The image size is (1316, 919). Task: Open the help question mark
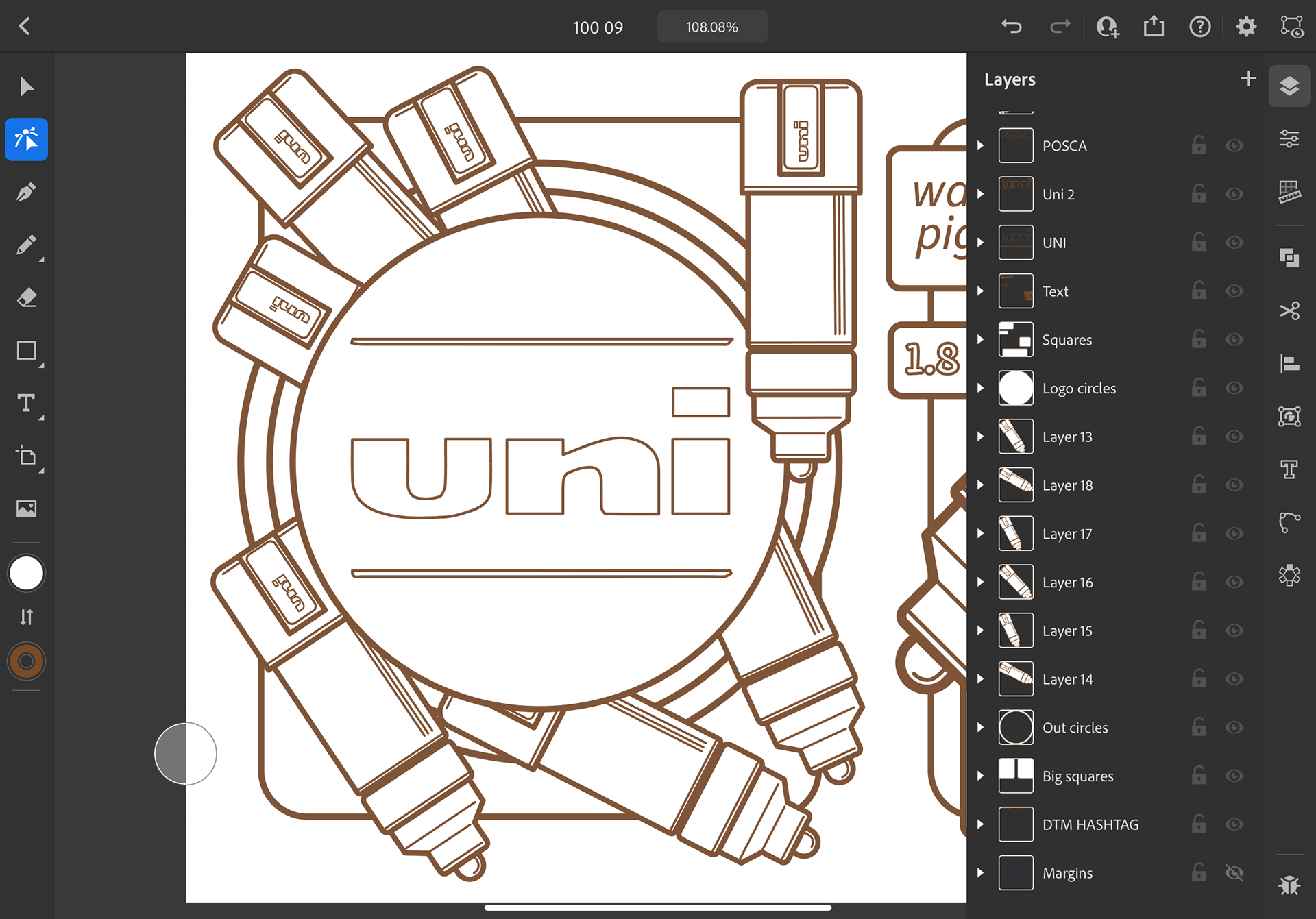point(1200,27)
